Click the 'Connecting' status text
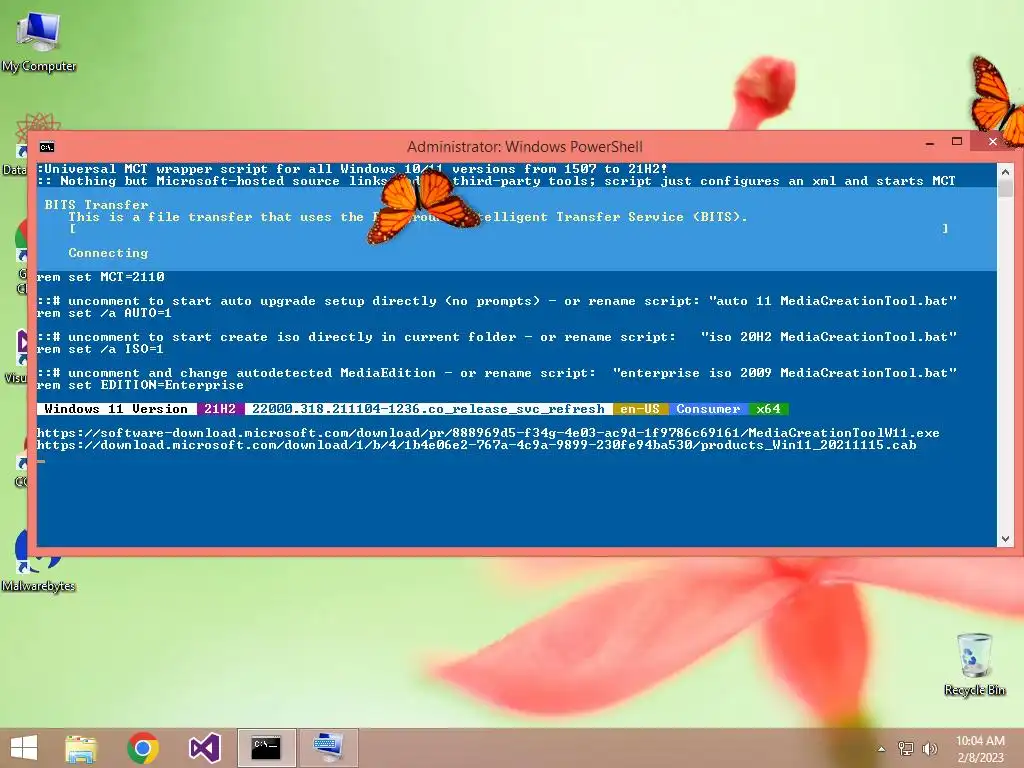 [108, 253]
